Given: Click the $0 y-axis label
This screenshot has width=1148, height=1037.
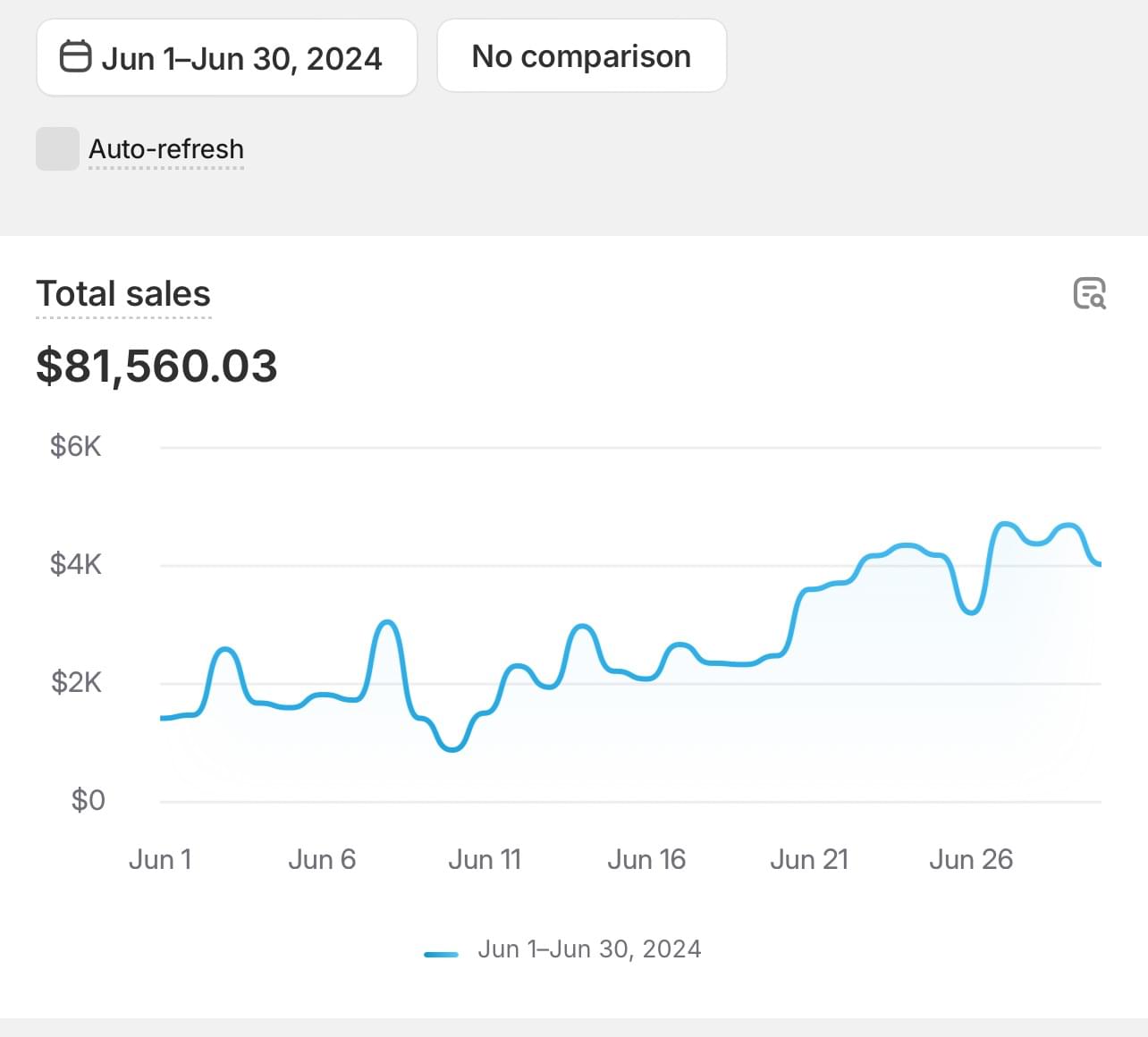Looking at the screenshot, I should 88,800.
